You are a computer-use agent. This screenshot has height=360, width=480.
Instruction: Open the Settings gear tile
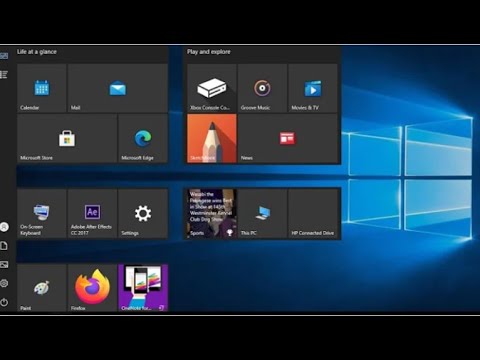tap(143, 214)
